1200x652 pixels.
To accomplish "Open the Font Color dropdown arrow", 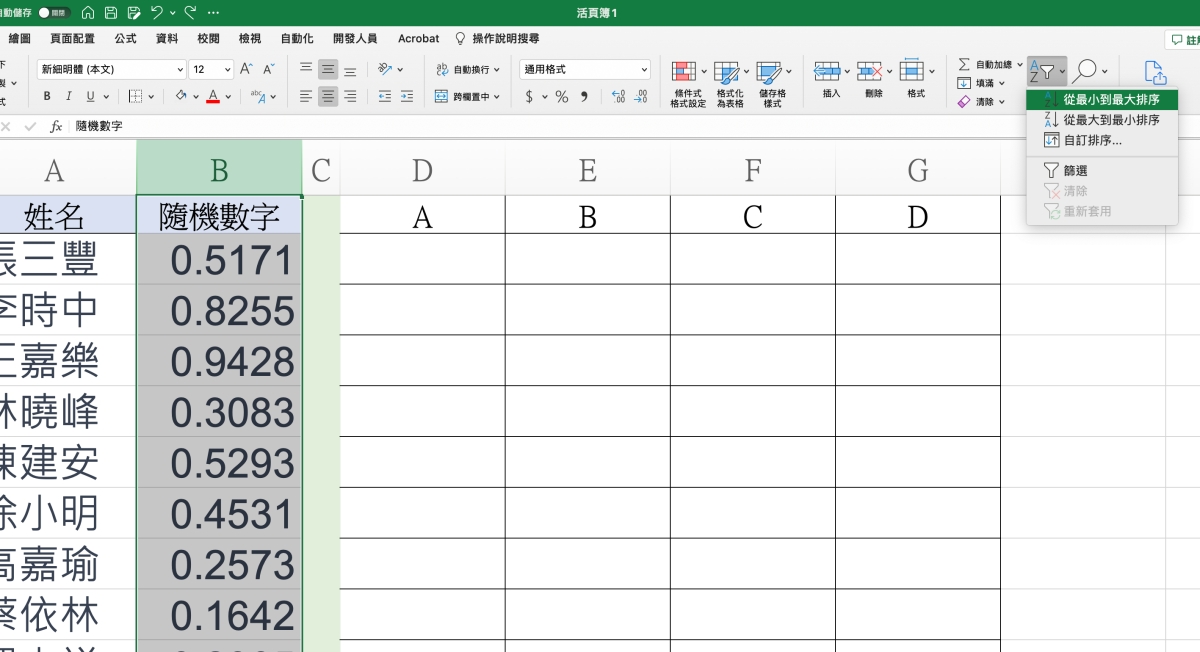I will (x=228, y=97).
